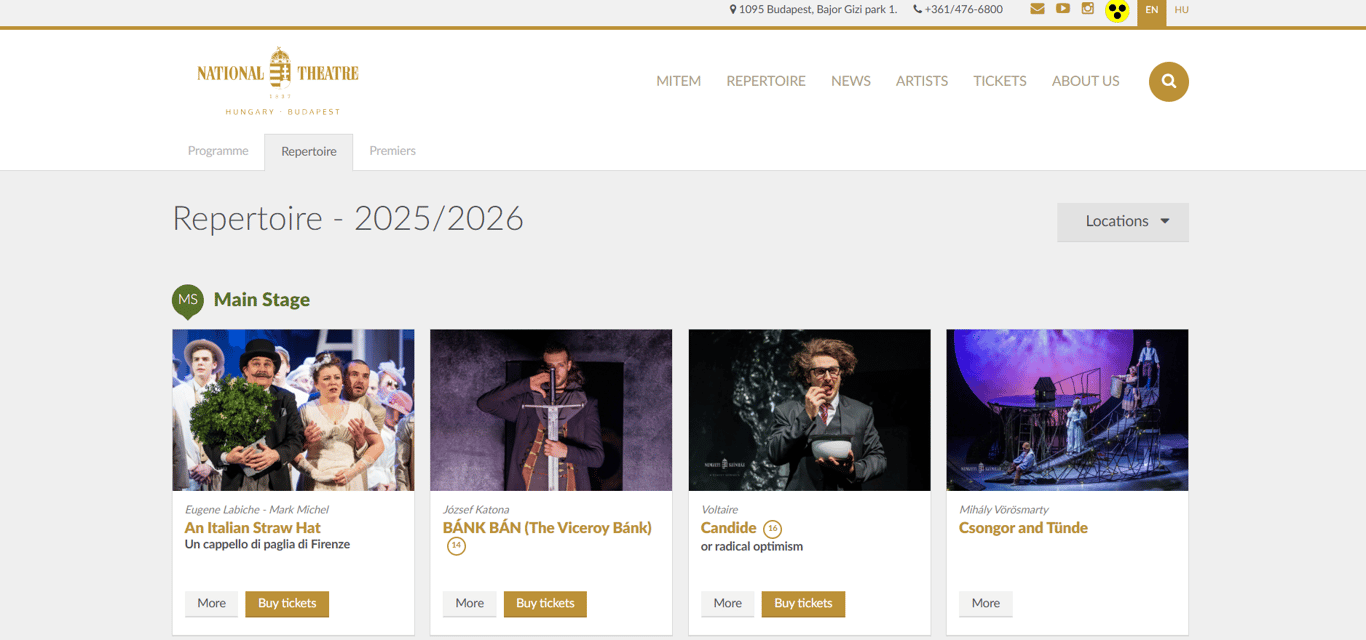
Task: Buy tickets for An Italian Straw Hat
Action: 287,604
